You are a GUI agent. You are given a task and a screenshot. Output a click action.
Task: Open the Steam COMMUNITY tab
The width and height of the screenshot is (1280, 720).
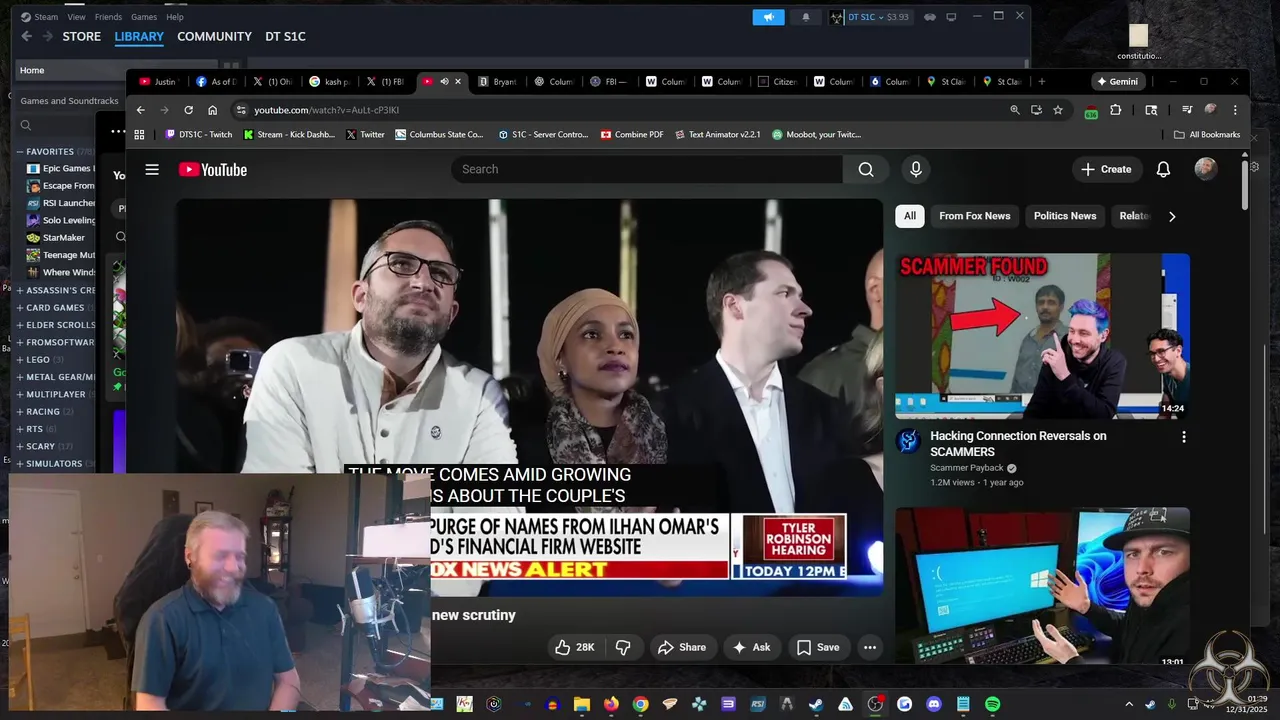pos(214,36)
